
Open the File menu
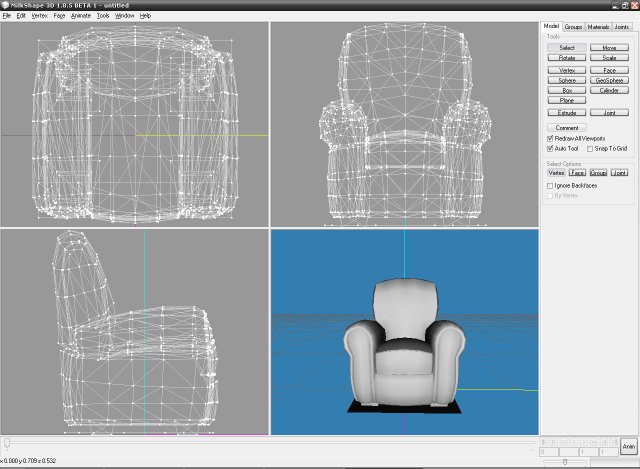7,16
